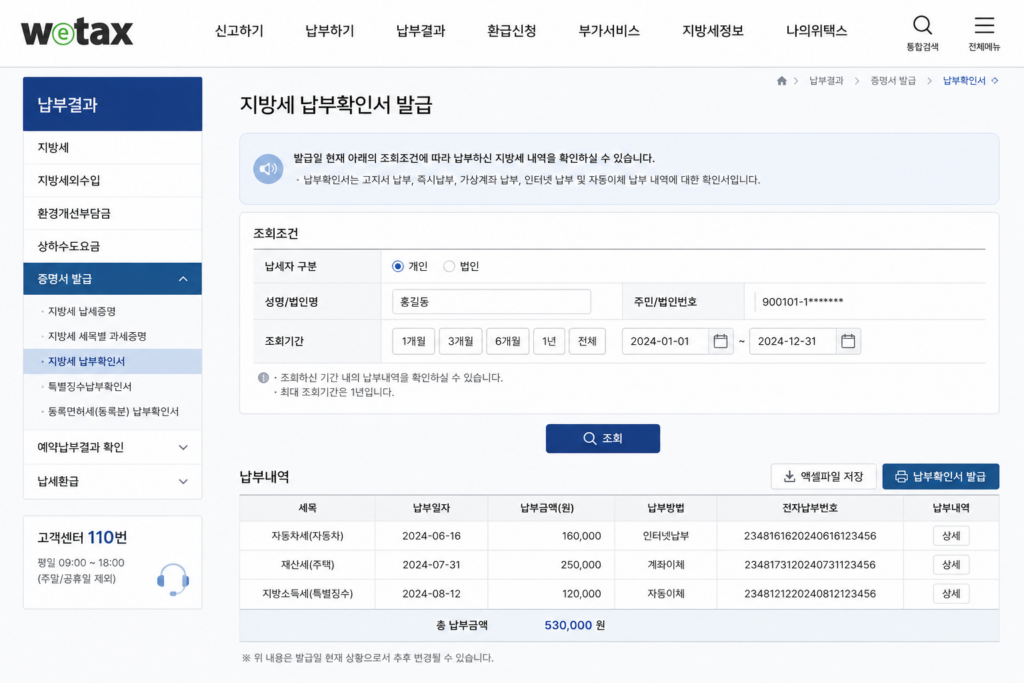1024x683 pixels.
Task: Select the 법인 radio button
Action: tap(449, 266)
